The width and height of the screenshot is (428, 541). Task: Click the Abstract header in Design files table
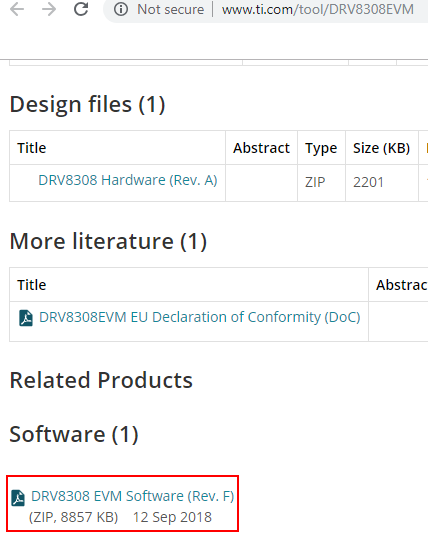[261, 148]
